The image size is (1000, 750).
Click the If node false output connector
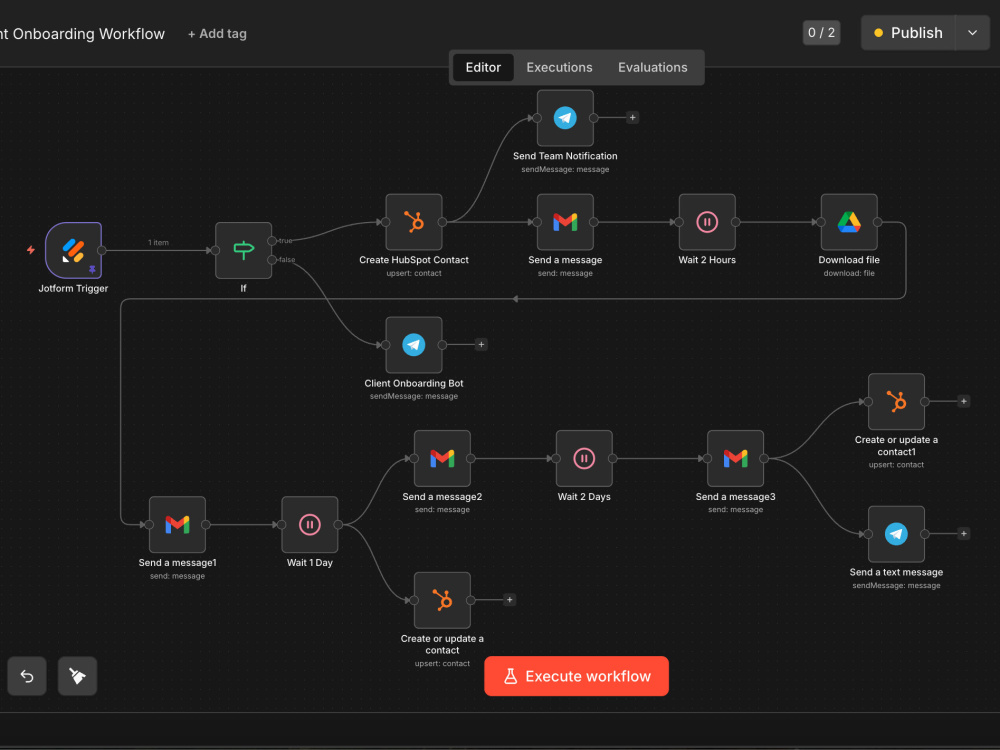272,260
